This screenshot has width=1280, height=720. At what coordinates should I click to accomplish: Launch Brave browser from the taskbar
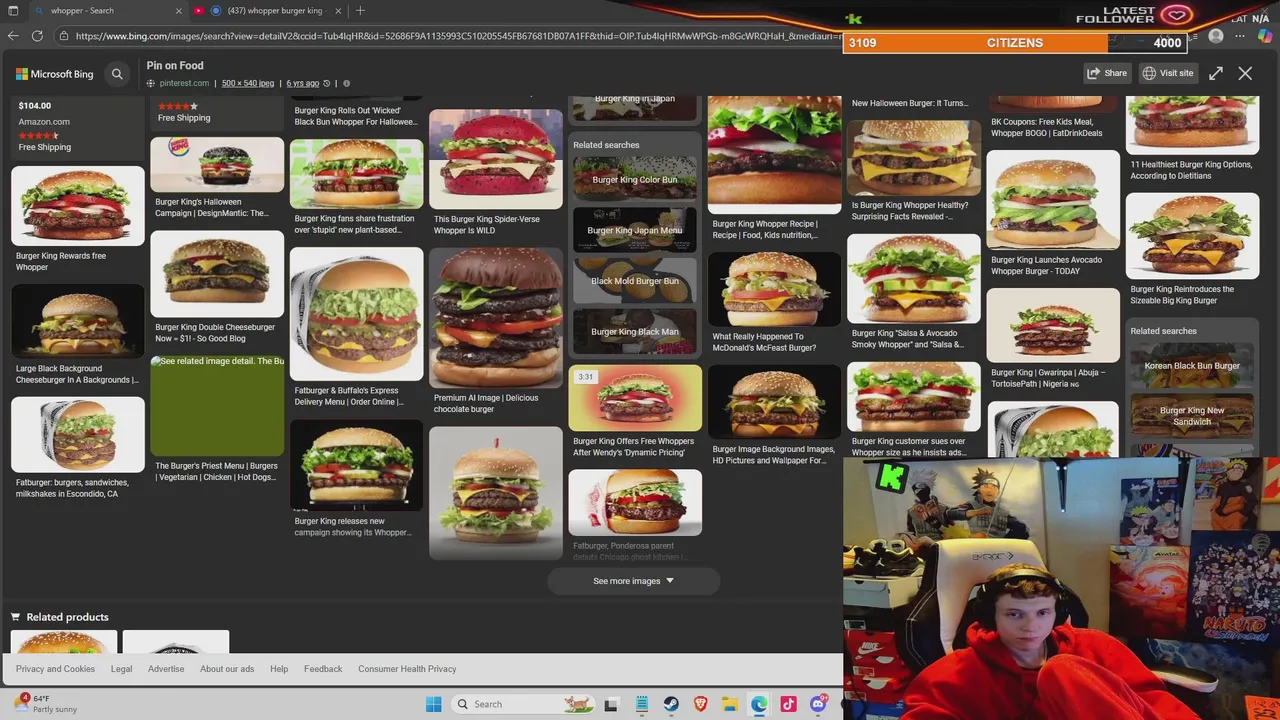coord(700,704)
